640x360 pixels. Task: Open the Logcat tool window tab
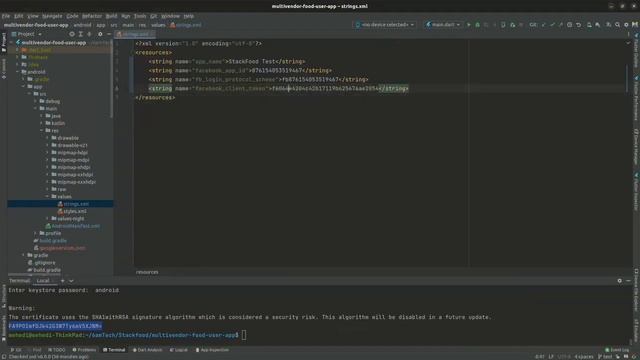(179, 350)
